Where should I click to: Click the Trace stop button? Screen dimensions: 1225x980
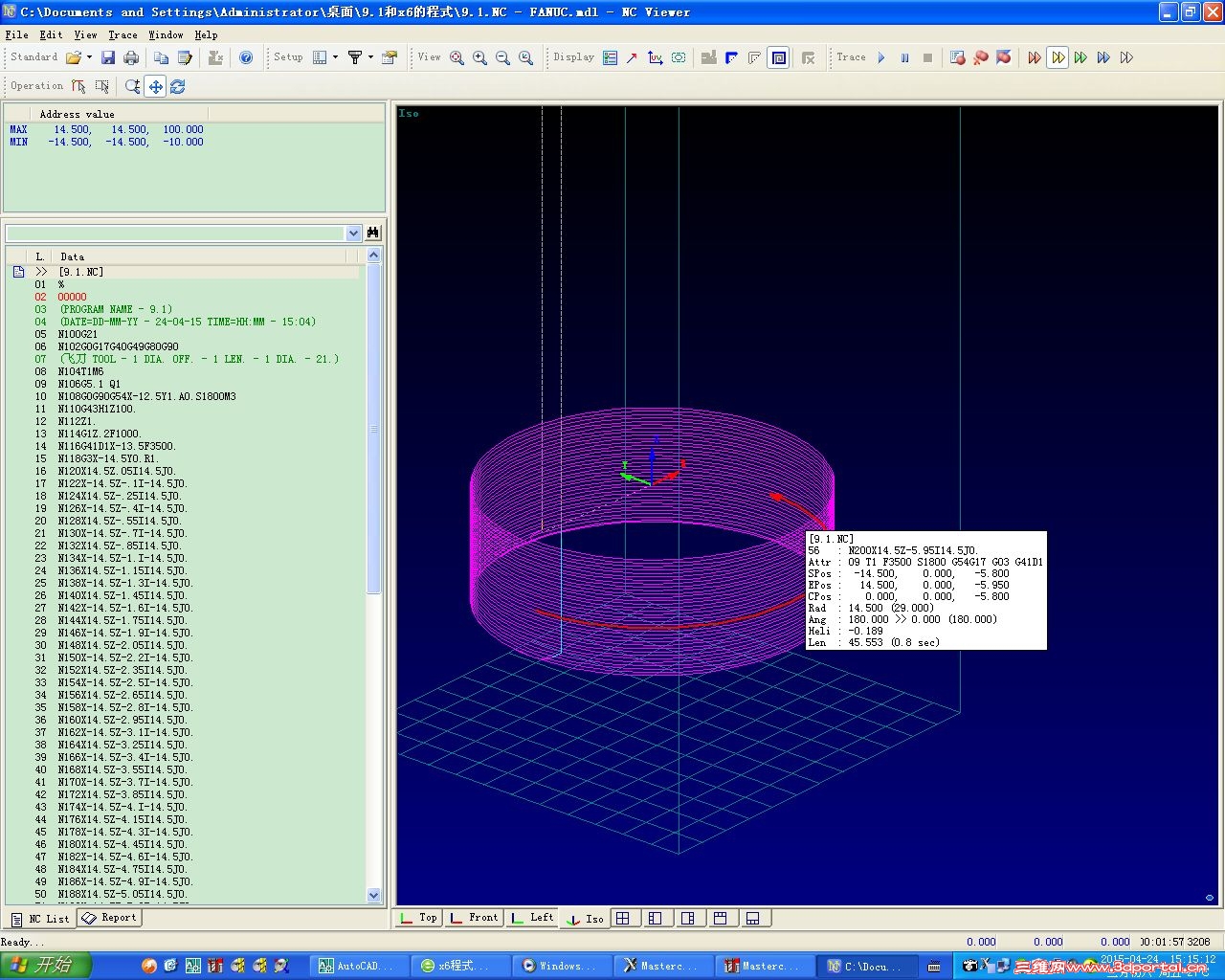click(927, 57)
